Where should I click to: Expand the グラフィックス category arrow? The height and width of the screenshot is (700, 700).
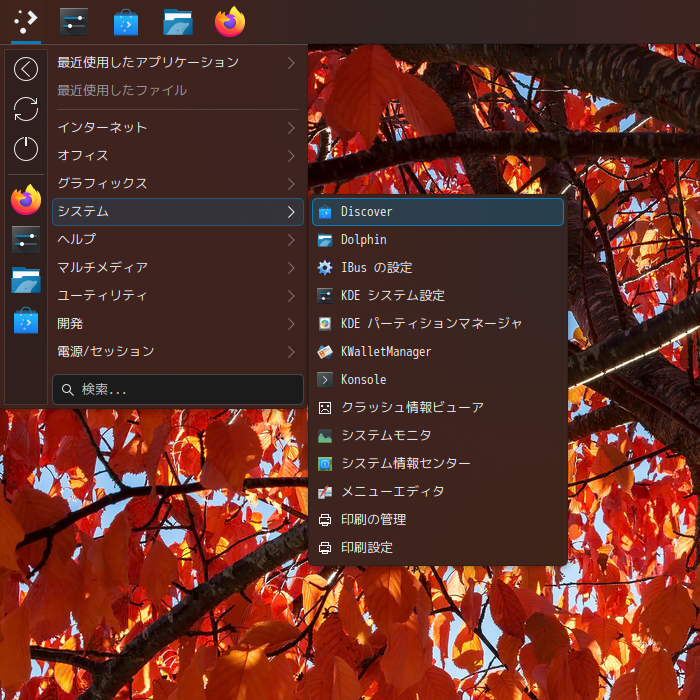[291, 184]
